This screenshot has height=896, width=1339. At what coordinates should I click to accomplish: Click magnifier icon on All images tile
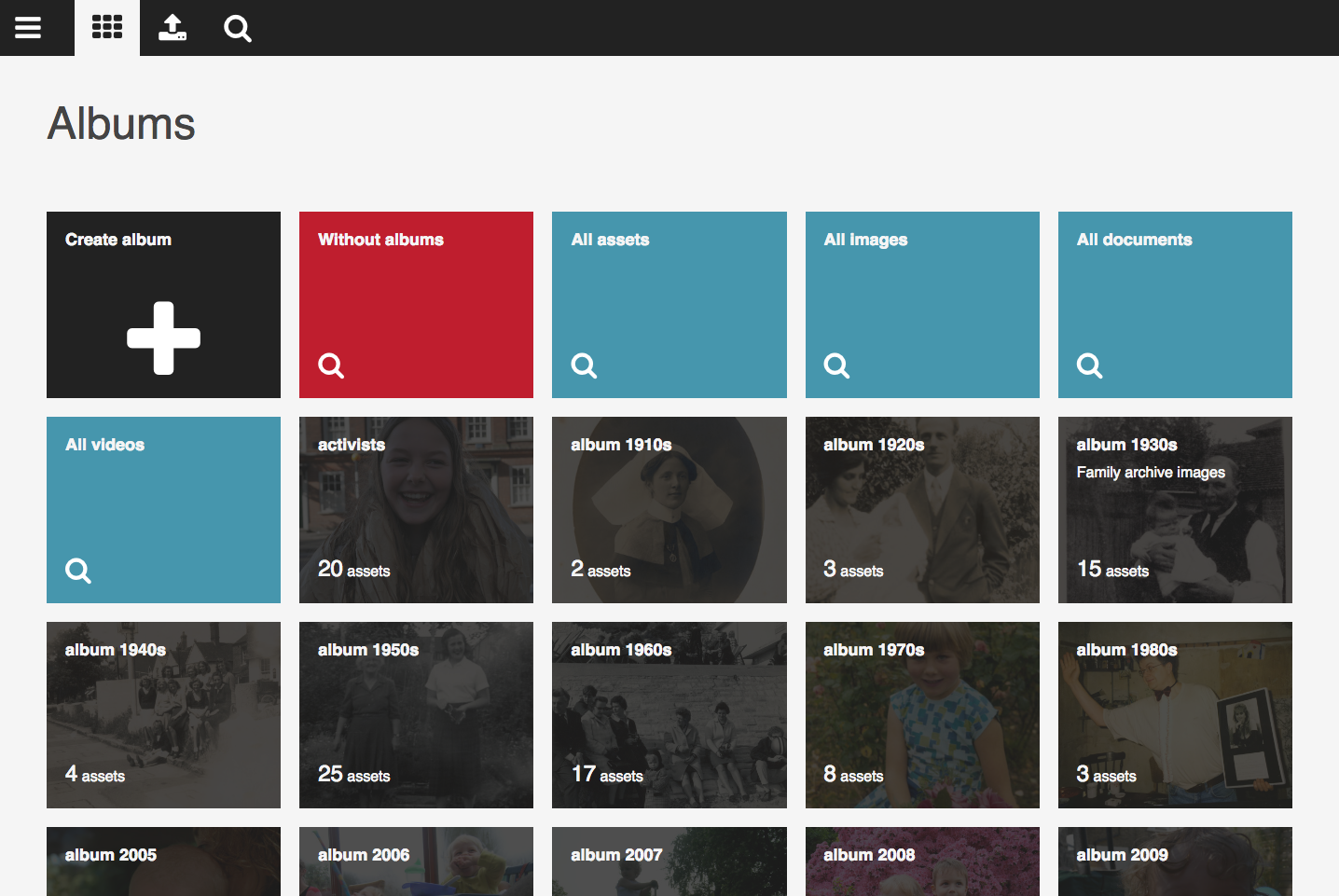tap(836, 365)
